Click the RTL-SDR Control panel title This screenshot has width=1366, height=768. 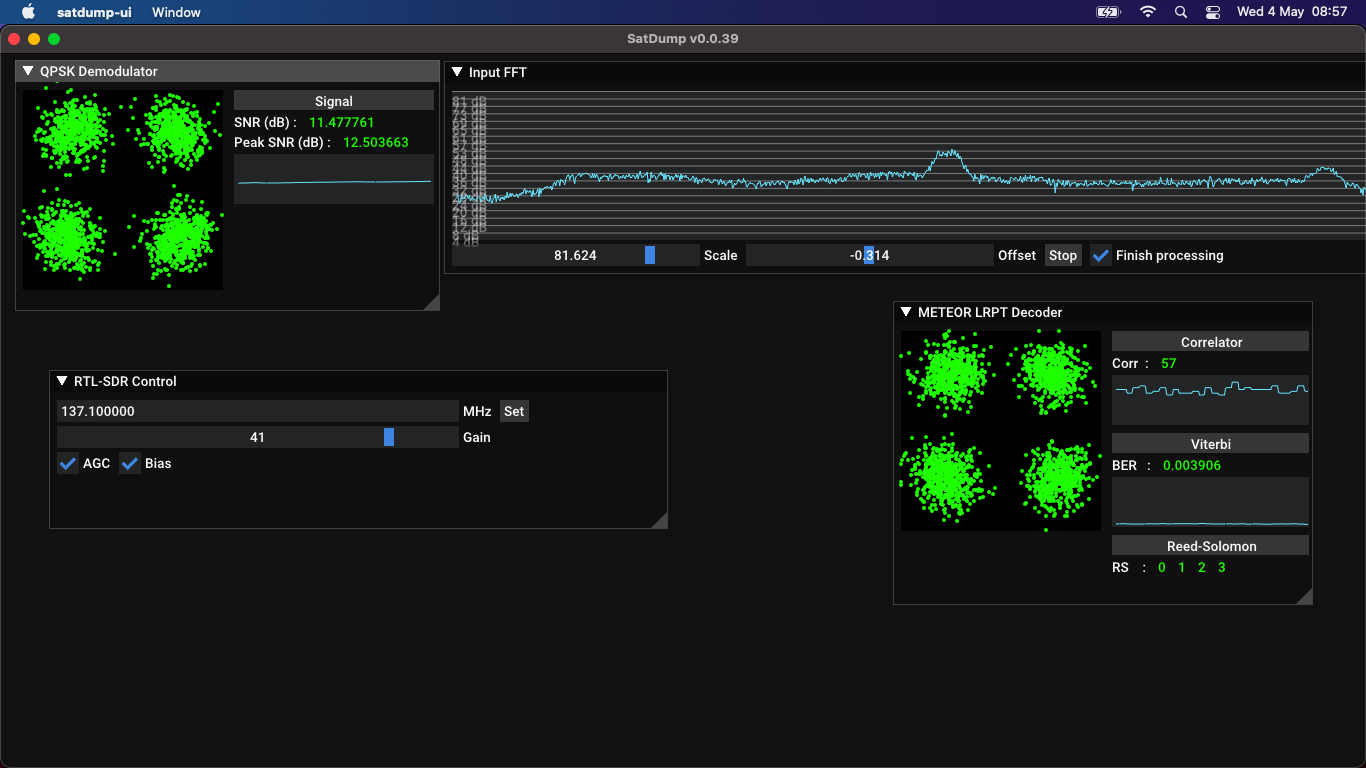click(x=125, y=381)
